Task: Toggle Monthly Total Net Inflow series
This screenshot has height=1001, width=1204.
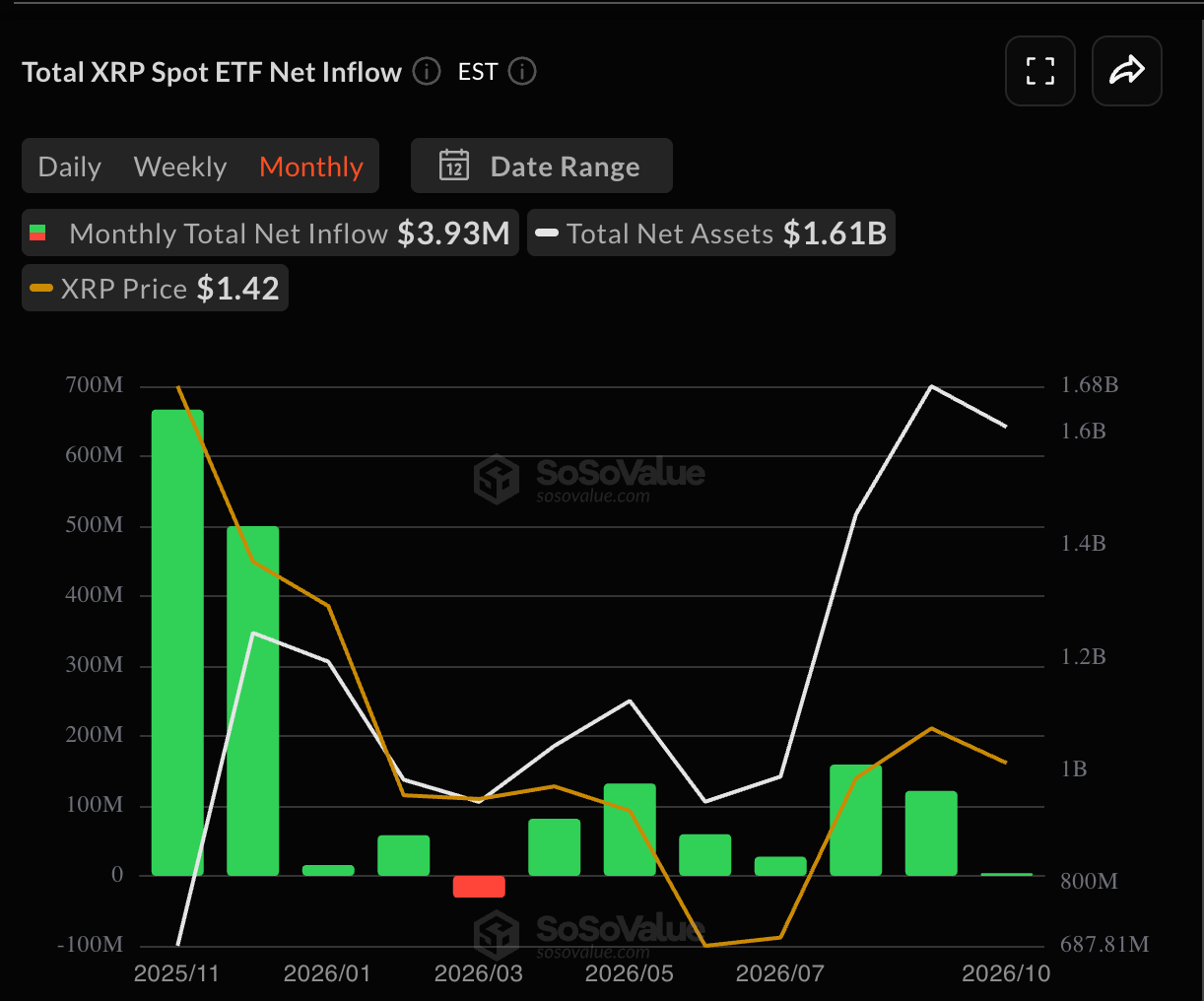Action: (x=270, y=234)
